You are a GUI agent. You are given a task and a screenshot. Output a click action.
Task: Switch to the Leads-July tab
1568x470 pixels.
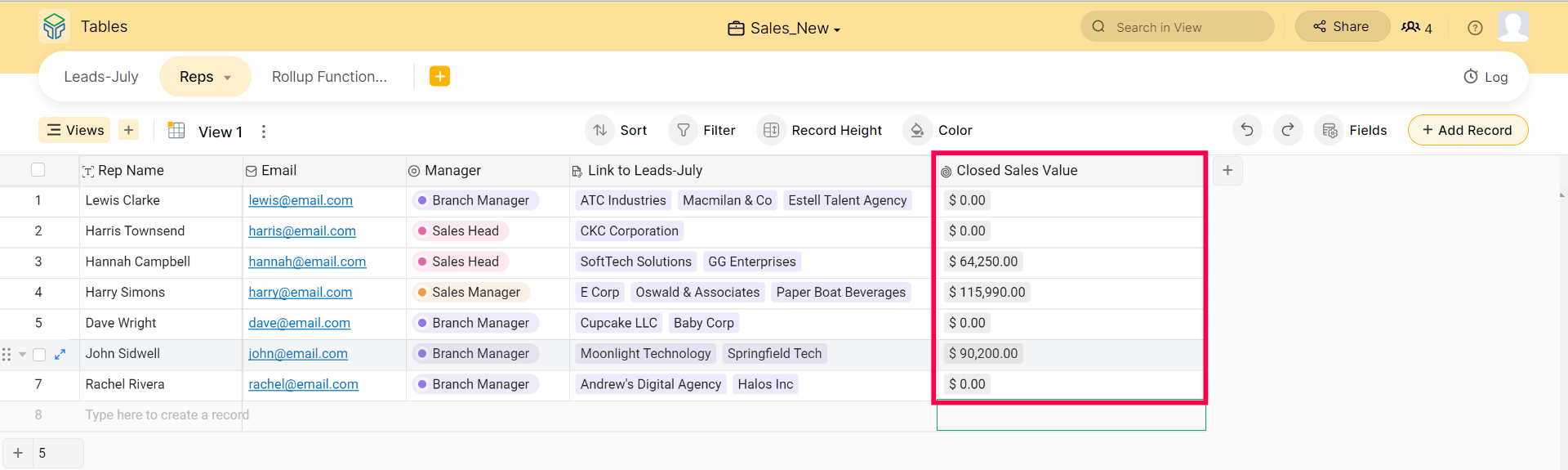[101, 77]
